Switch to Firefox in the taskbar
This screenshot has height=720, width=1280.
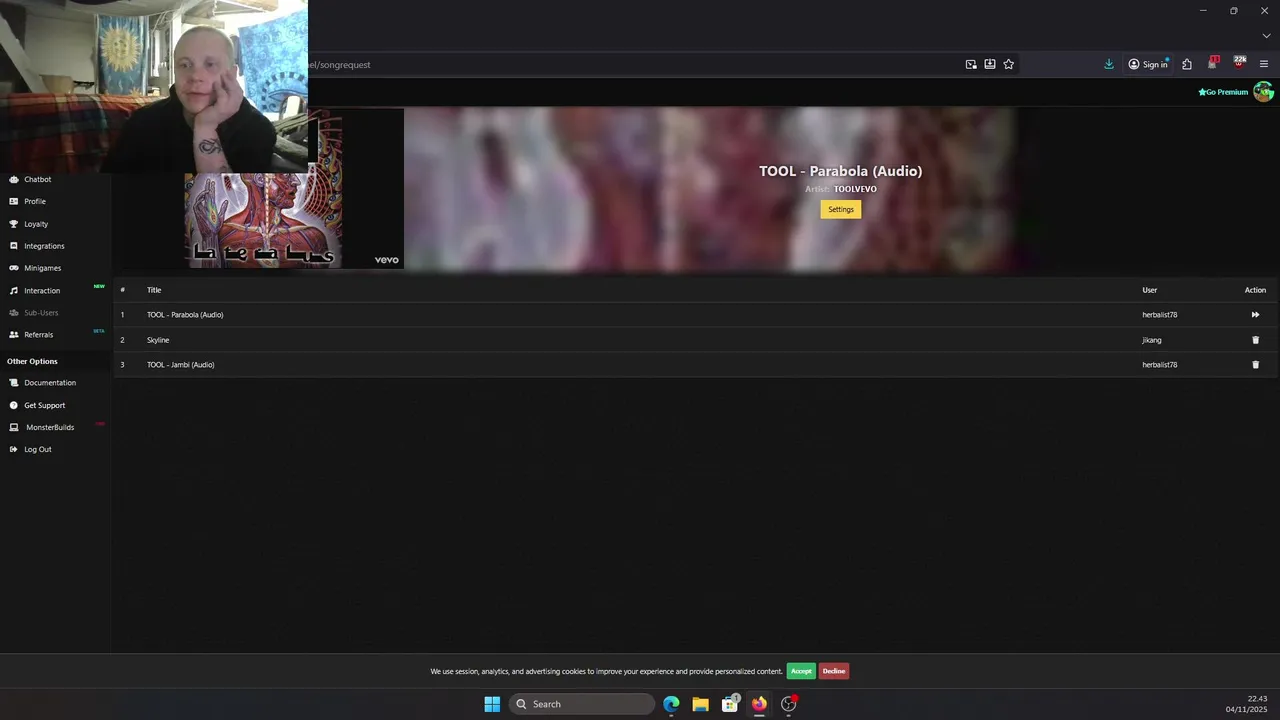pyautogui.click(x=759, y=704)
